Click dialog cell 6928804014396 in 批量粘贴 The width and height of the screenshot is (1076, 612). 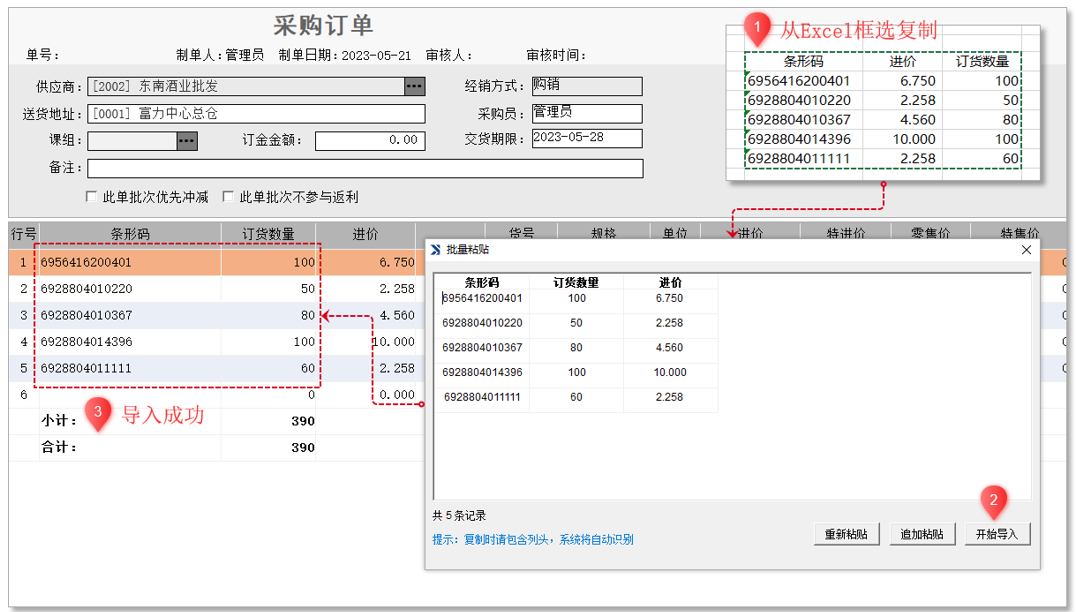coord(482,373)
